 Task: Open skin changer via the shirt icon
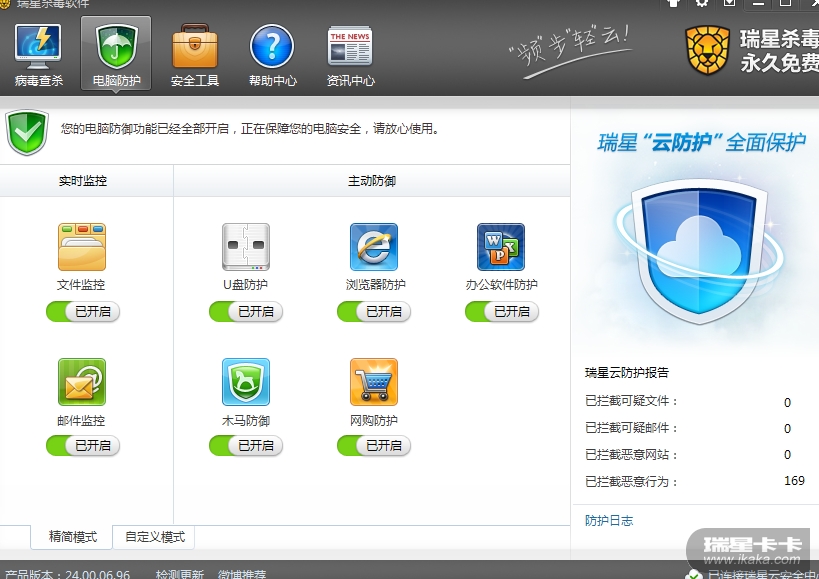point(674,3)
